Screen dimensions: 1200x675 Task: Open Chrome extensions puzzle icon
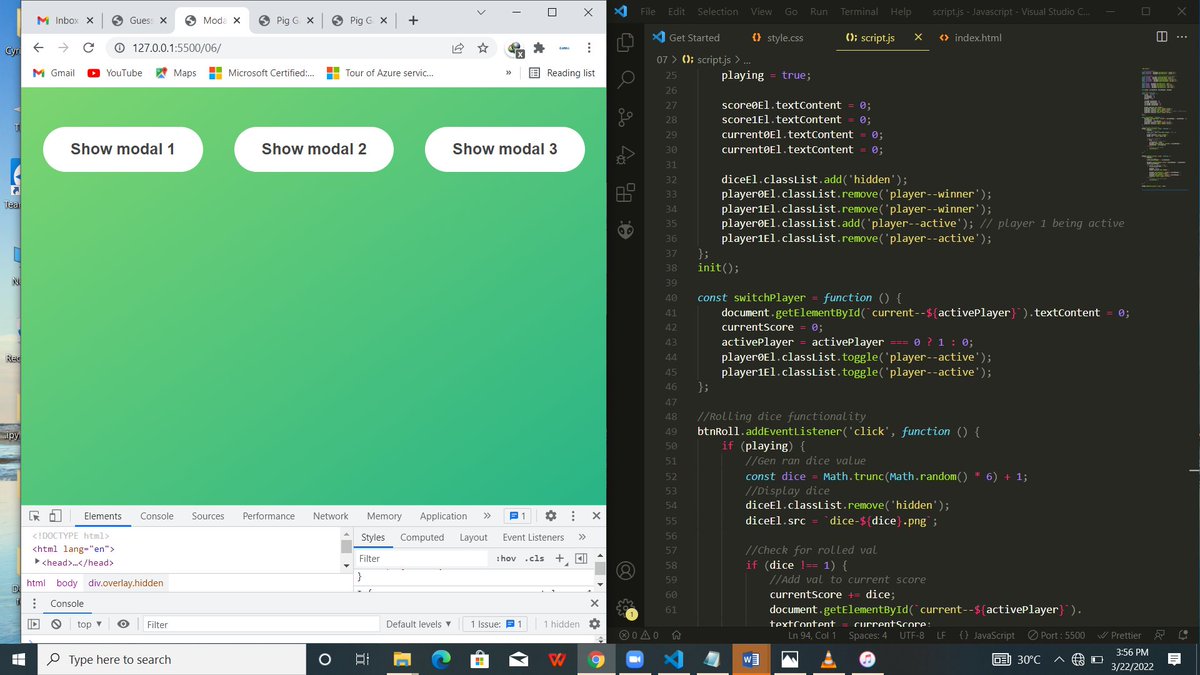[x=539, y=48]
